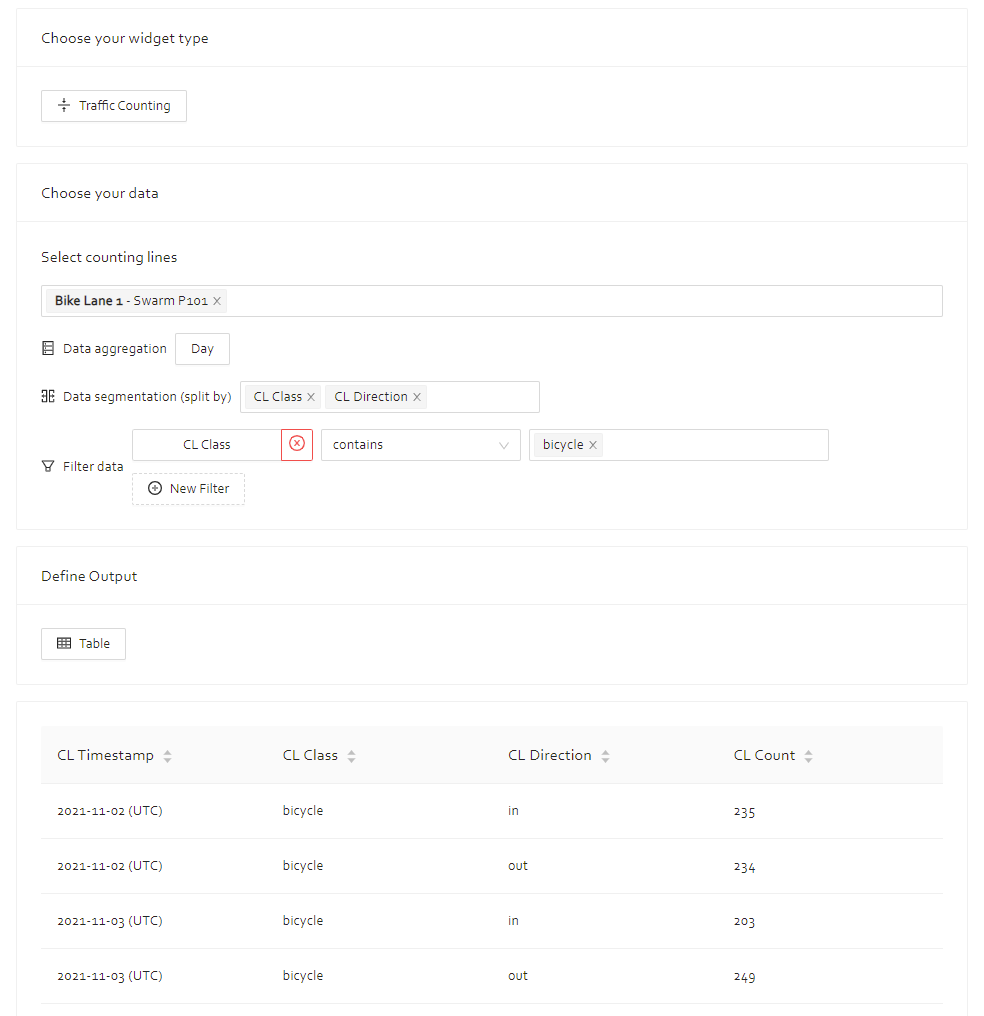Viewport: 984px width, 1016px height.
Task: Select the Traffic Counting widget type
Action: pos(114,106)
